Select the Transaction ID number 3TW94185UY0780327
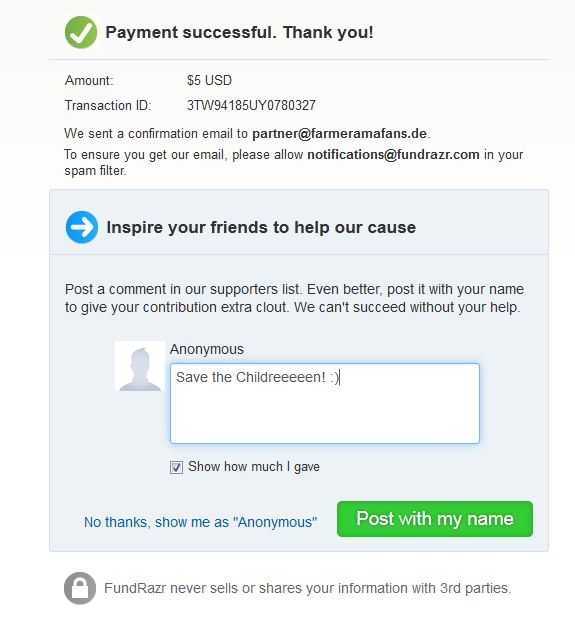The image size is (575, 637). point(251,106)
